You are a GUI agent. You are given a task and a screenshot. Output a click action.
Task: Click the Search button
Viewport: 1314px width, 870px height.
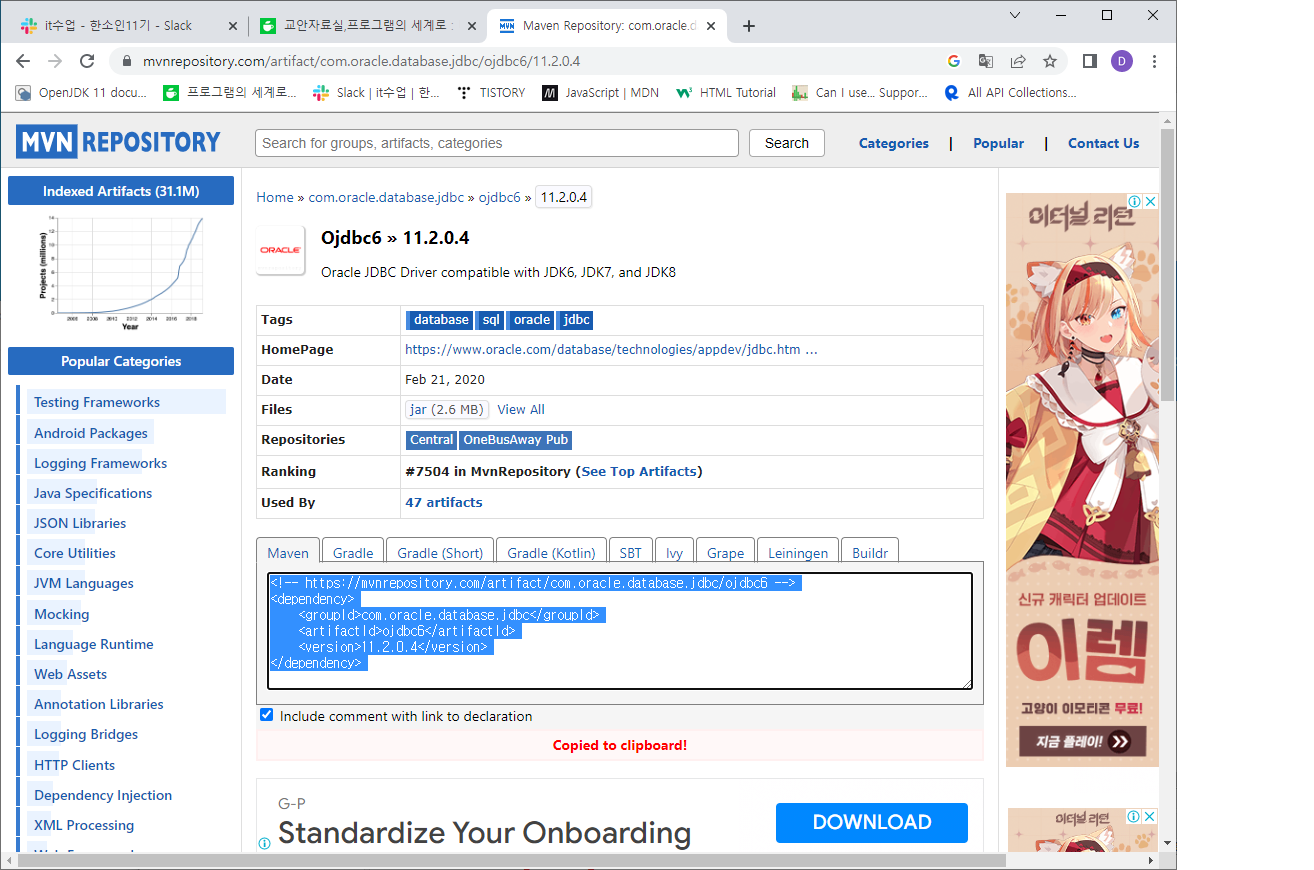[x=787, y=143]
